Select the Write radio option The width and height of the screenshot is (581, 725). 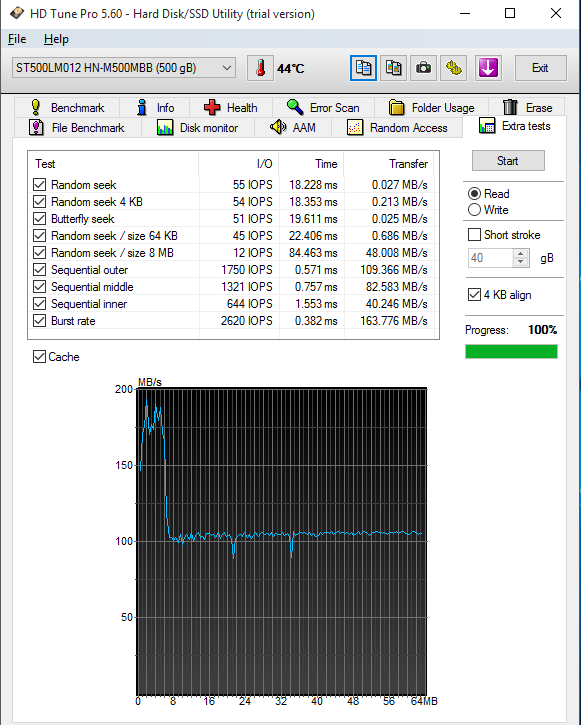488,210
